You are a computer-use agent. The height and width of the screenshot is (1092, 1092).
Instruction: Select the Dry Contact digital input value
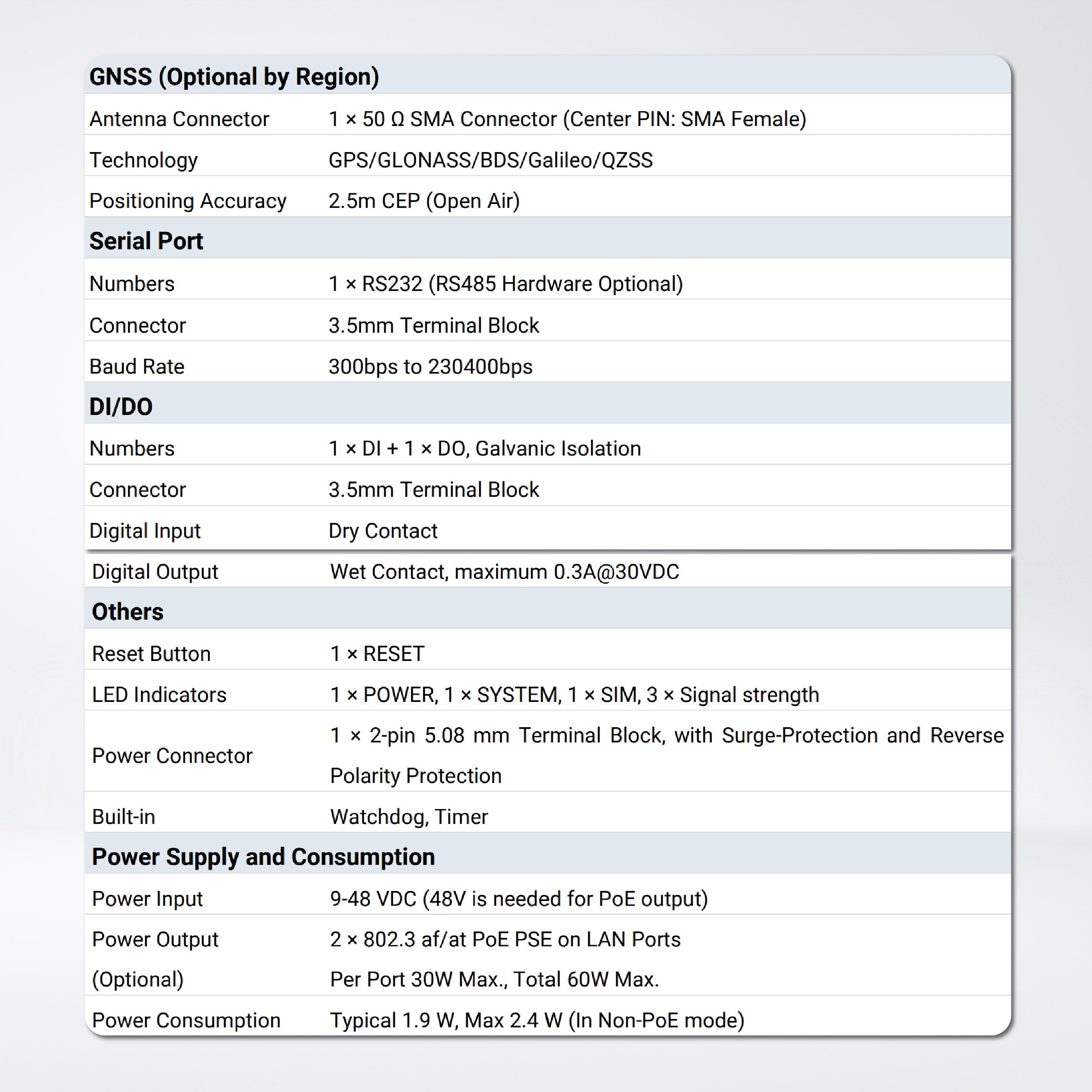[x=382, y=531]
